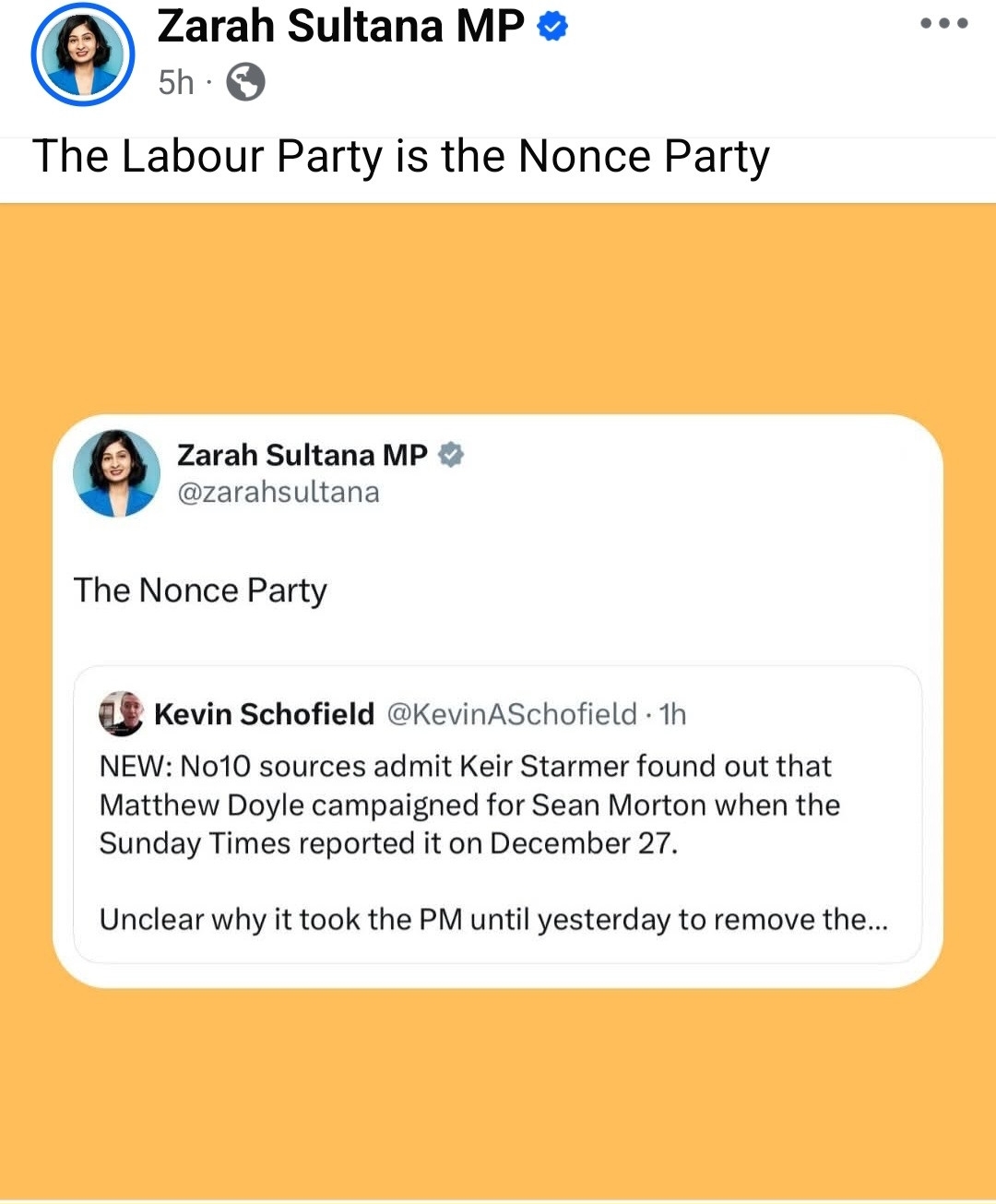Click Zarah Sultana's avatar inside the embedded tweet
The height and width of the screenshot is (1204, 996).
(x=116, y=473)
